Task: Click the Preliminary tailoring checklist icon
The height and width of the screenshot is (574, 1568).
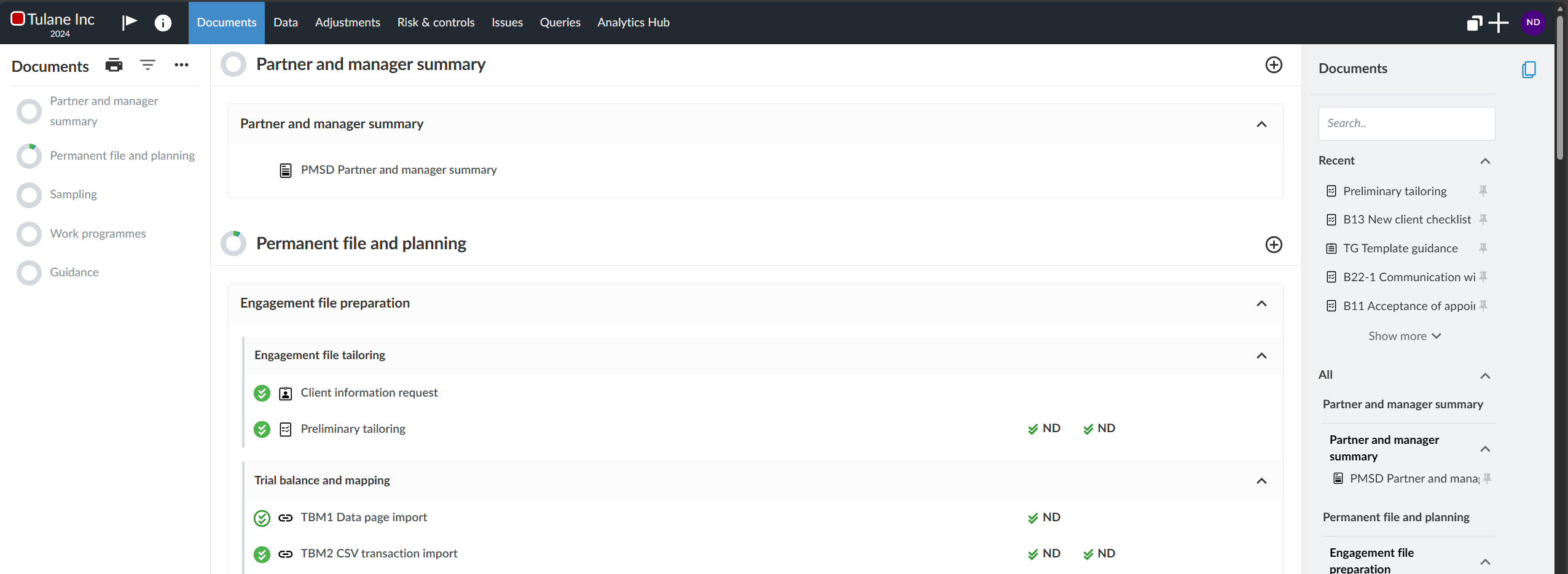Action: tap(286, 429)
